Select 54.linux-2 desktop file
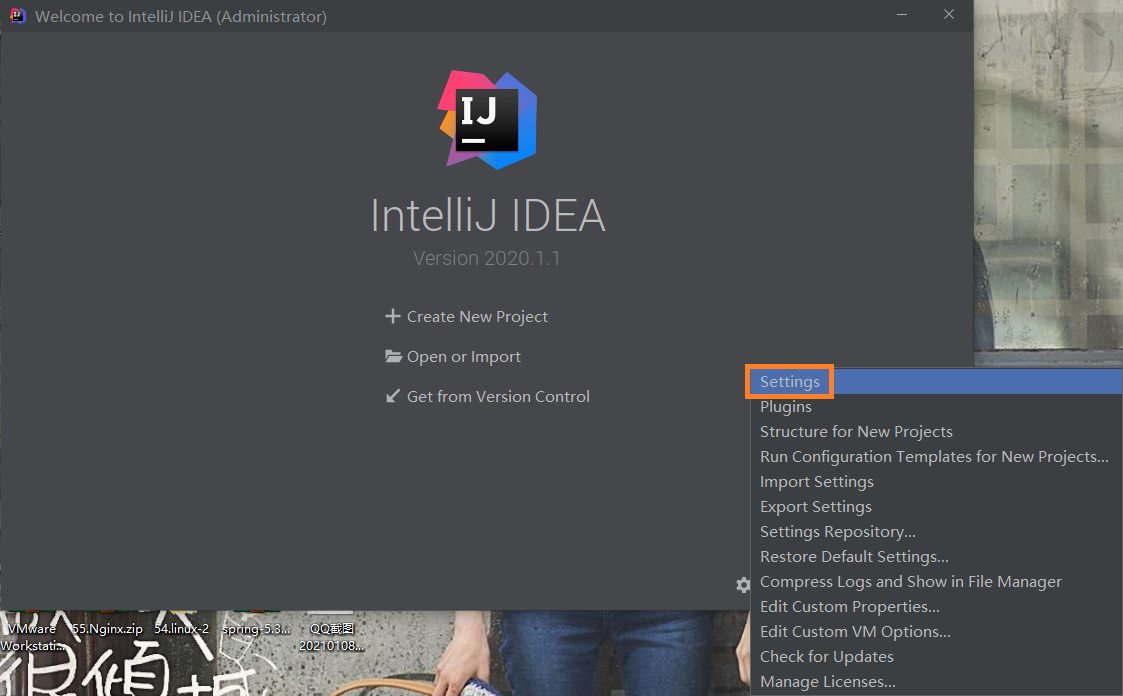Screen dimensions: 1123x696 [181, 629]
